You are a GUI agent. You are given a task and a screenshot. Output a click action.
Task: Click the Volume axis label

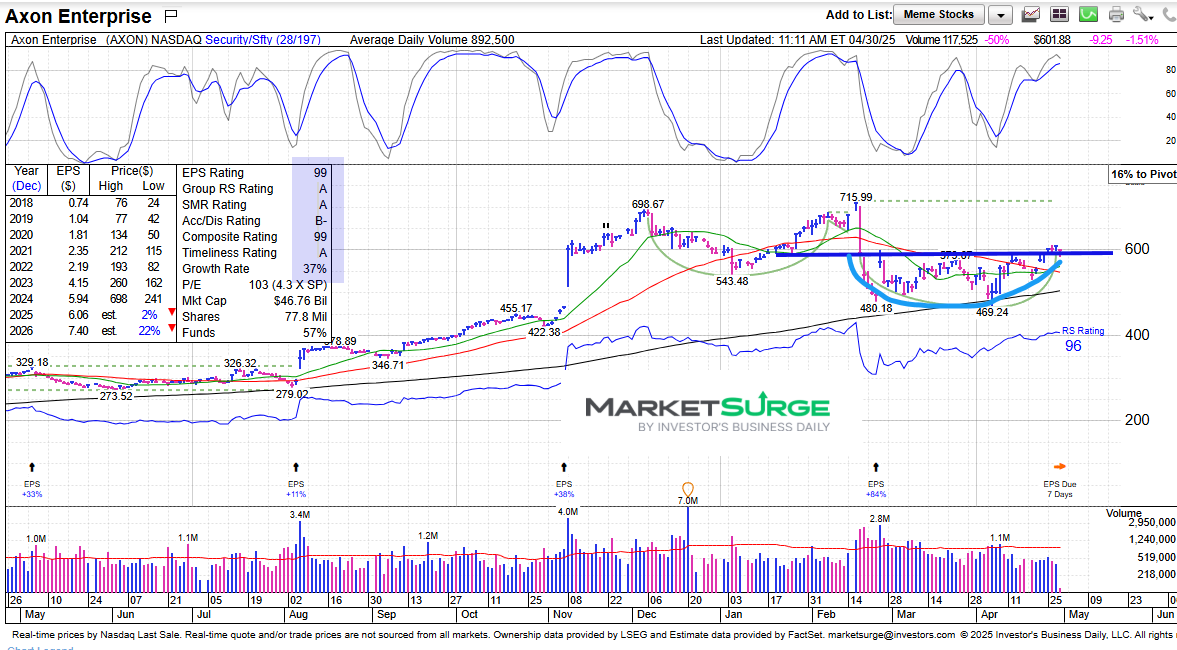point(1124,513)
